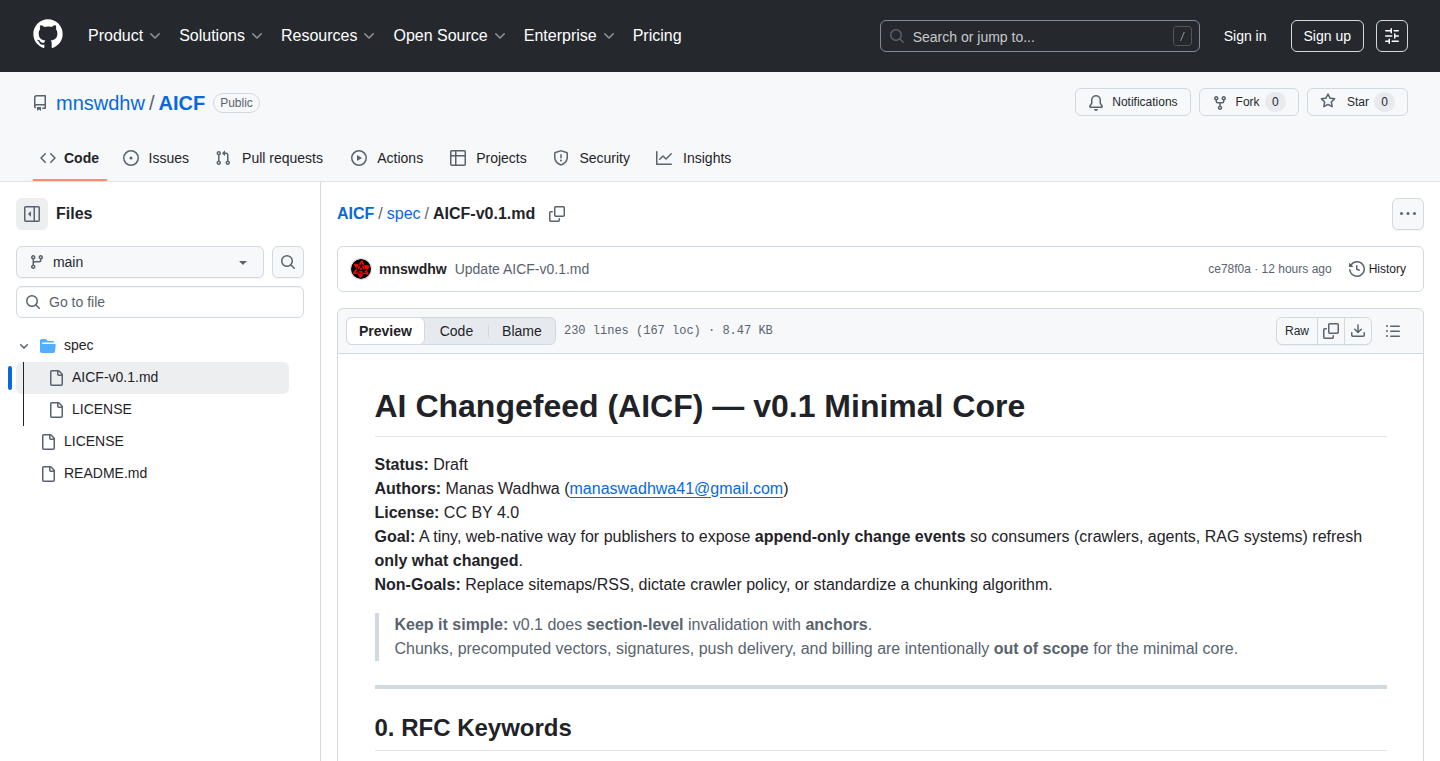Click the Notifications bell button
1440x761 pixels.
(1133, 102)
